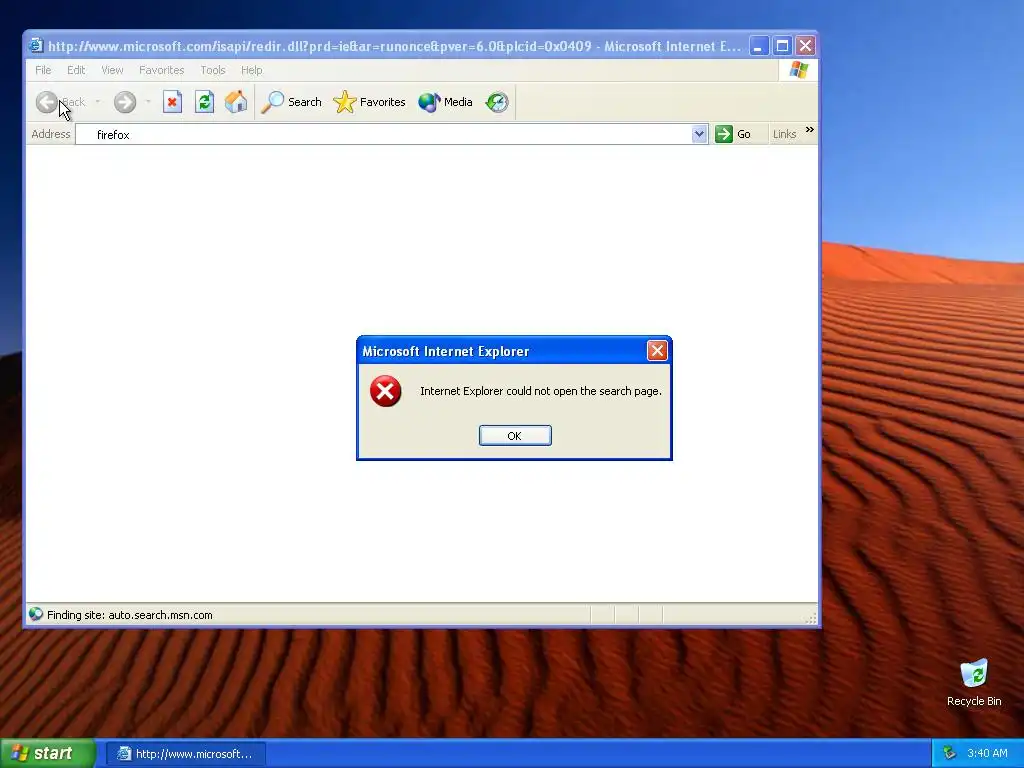Open the Favorites menu
Screen dimensions: 1024x768
click(x=161, y=70)
